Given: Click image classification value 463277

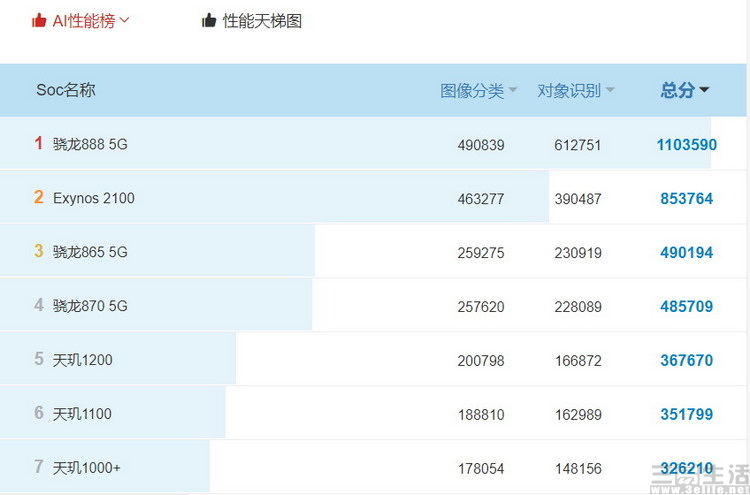Looking at the screenshot, I should (x=481, y=199).
